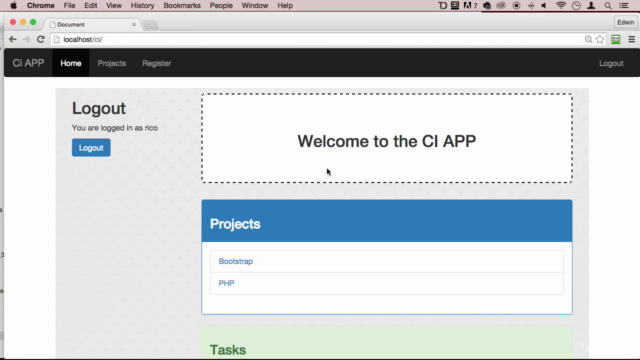This screenshot has width=640, height=360.
Task: Click the user account silhouette icon
Action: pos(591,6)
